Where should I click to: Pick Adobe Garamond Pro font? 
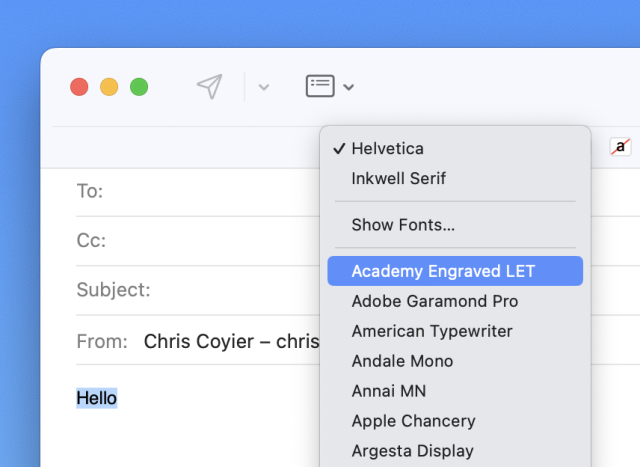(x=435, y=301)
